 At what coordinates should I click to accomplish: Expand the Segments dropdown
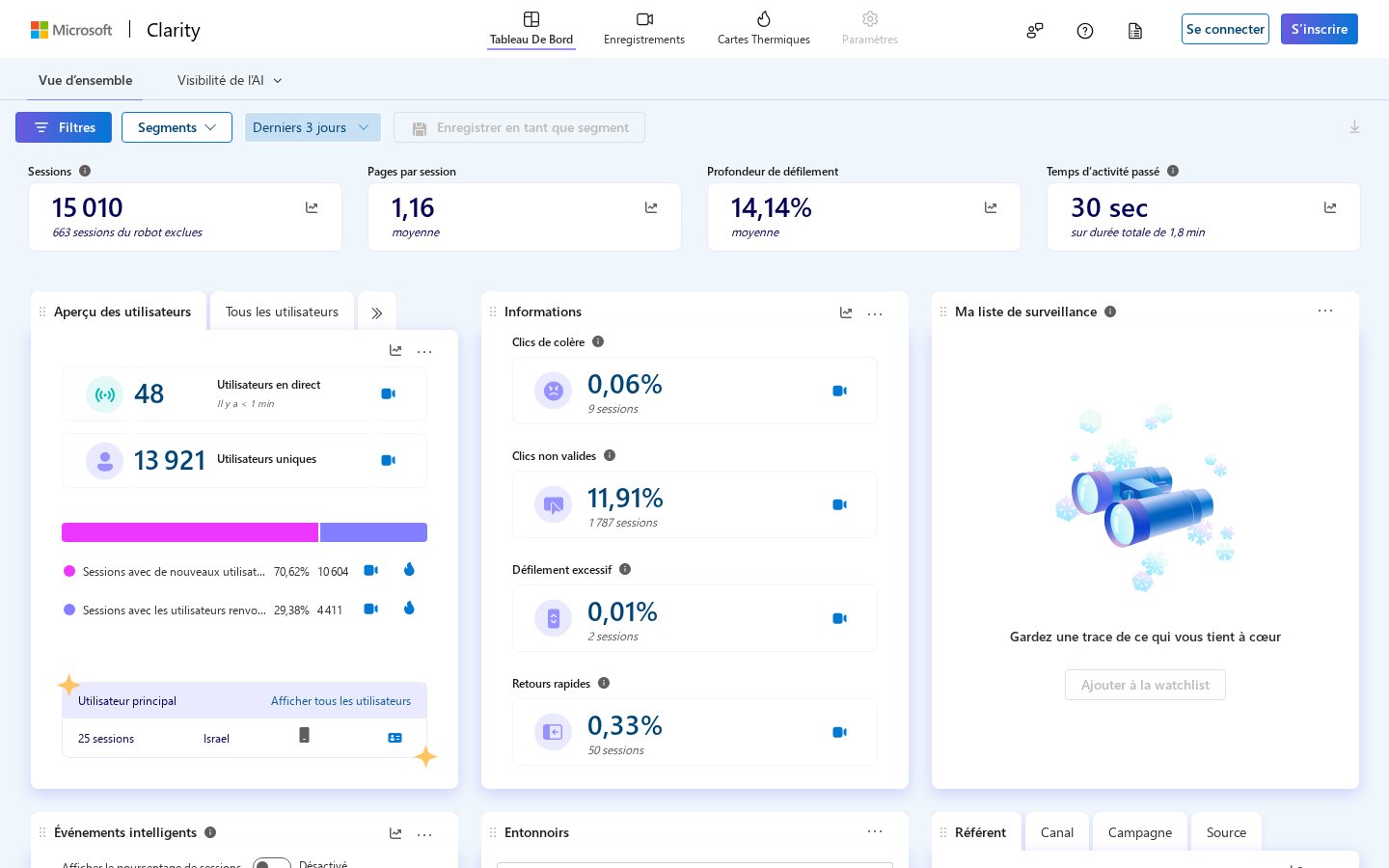point(177,127)
